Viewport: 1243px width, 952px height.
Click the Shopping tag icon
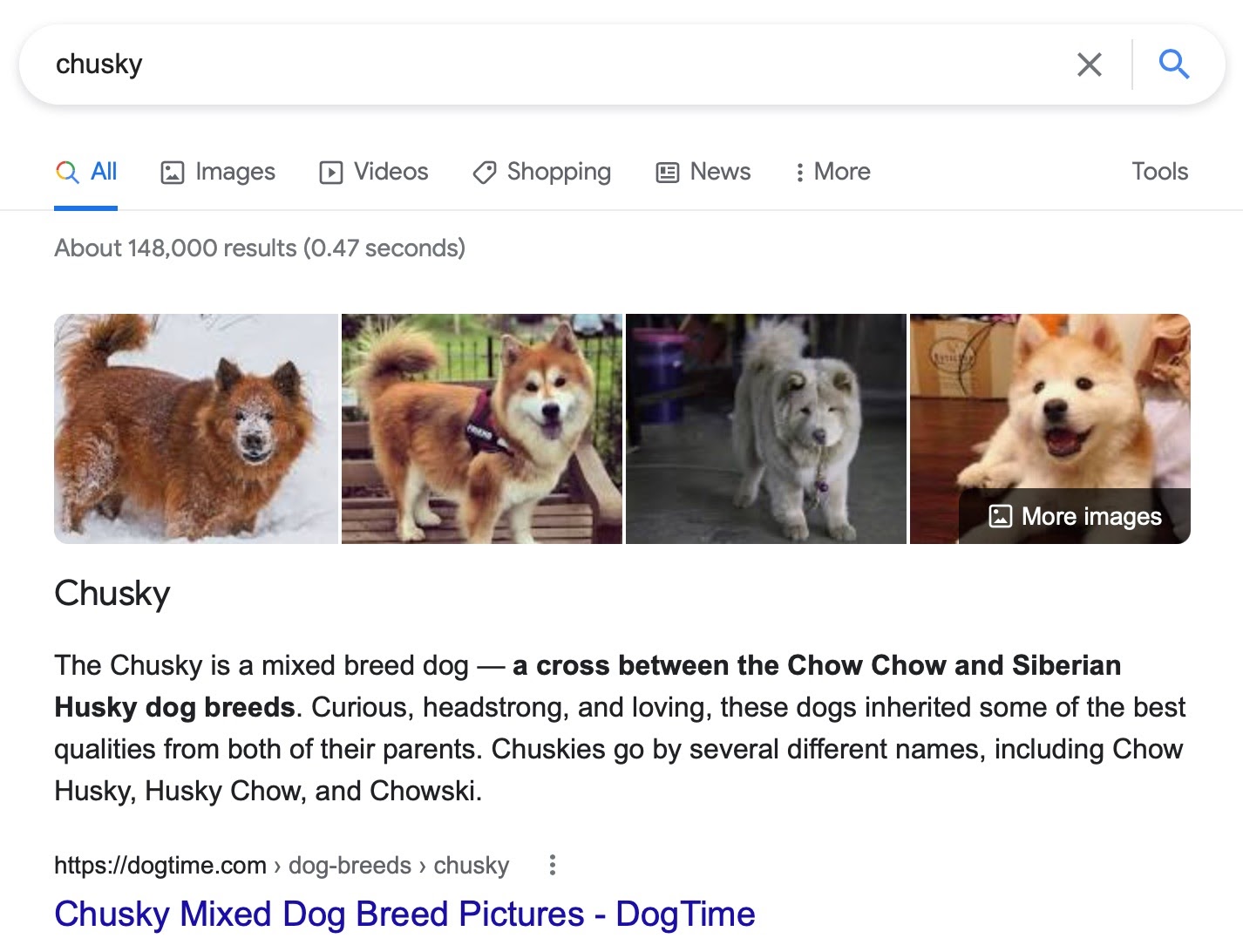coord(485,172)
